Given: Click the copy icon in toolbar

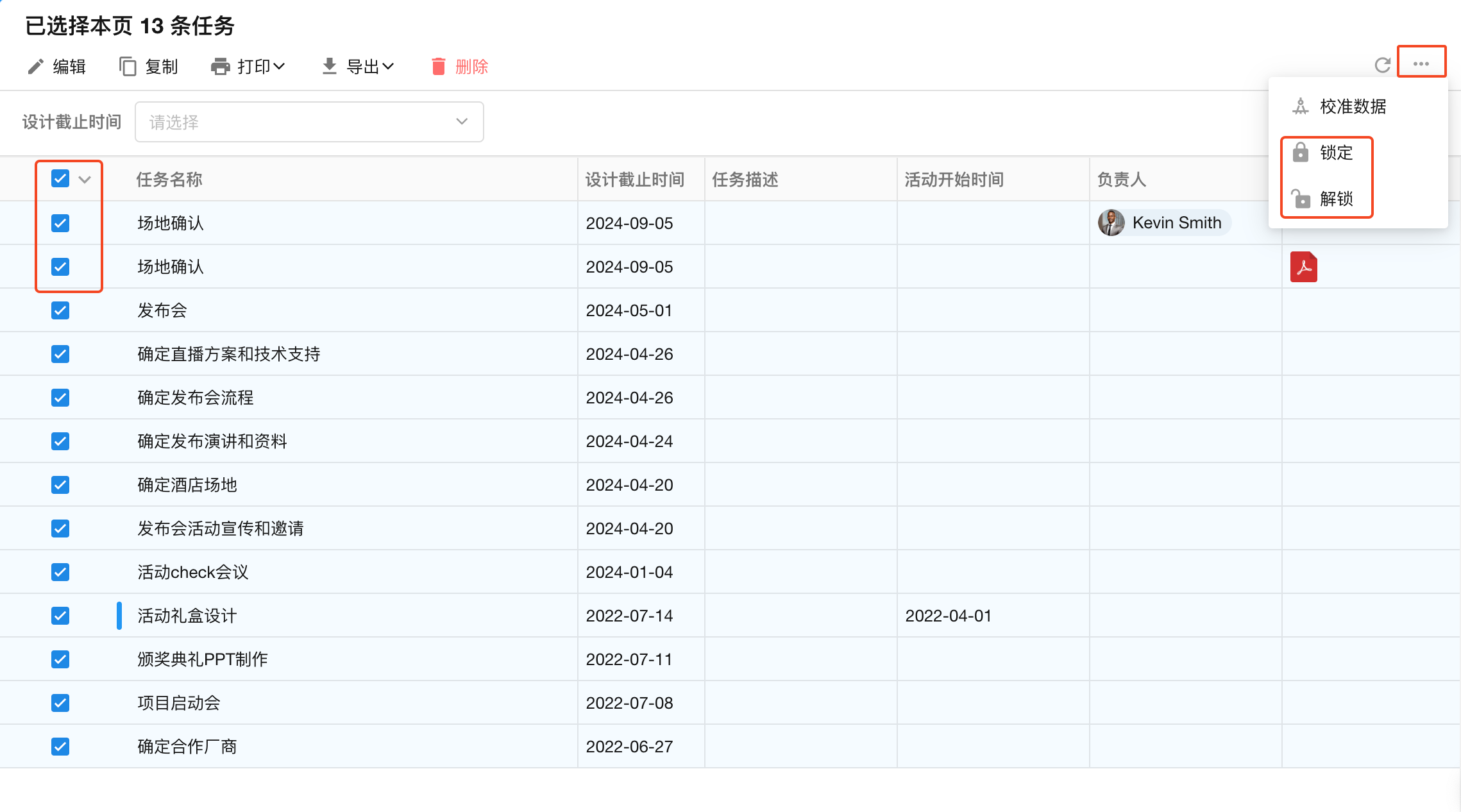Looking at the screenshot, I should (x=128, y=67).
